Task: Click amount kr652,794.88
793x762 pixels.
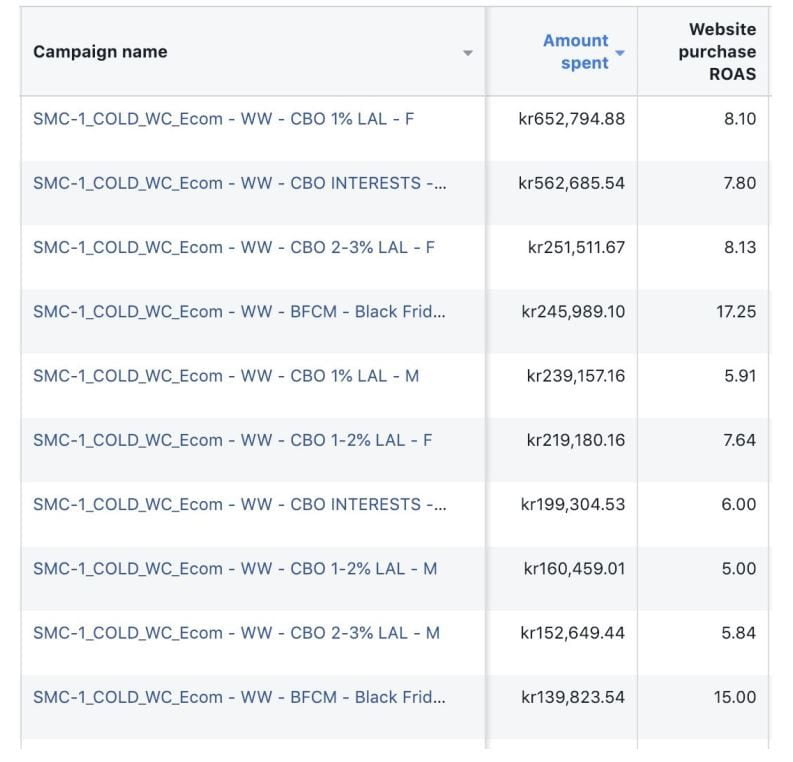Action: pos(571,119)
